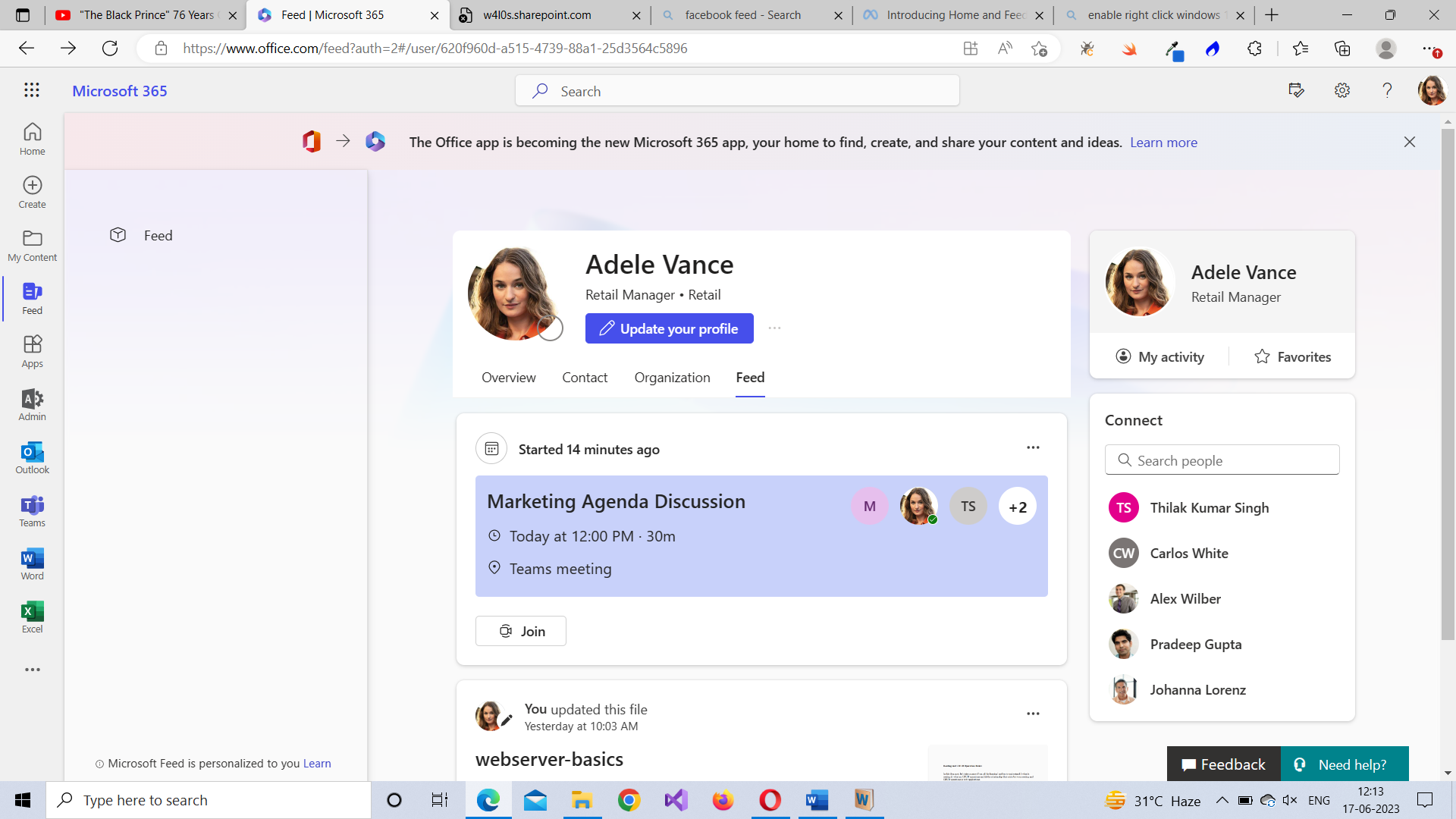Show the +2 additional attendees
1456x819 pixels.
pos(1018,507)
